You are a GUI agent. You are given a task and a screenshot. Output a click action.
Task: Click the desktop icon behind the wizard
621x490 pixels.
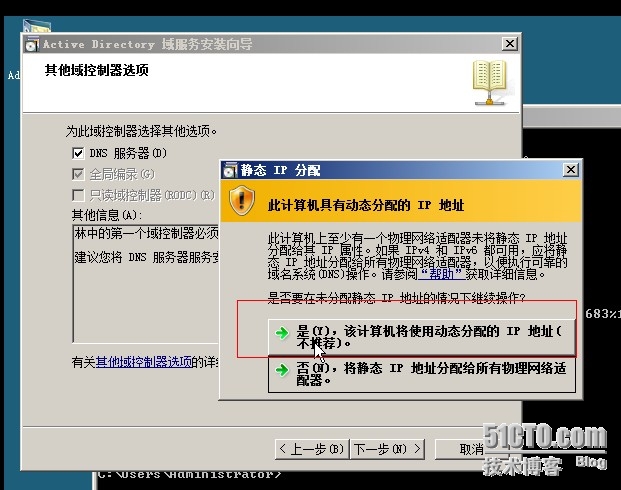(37, 25)
